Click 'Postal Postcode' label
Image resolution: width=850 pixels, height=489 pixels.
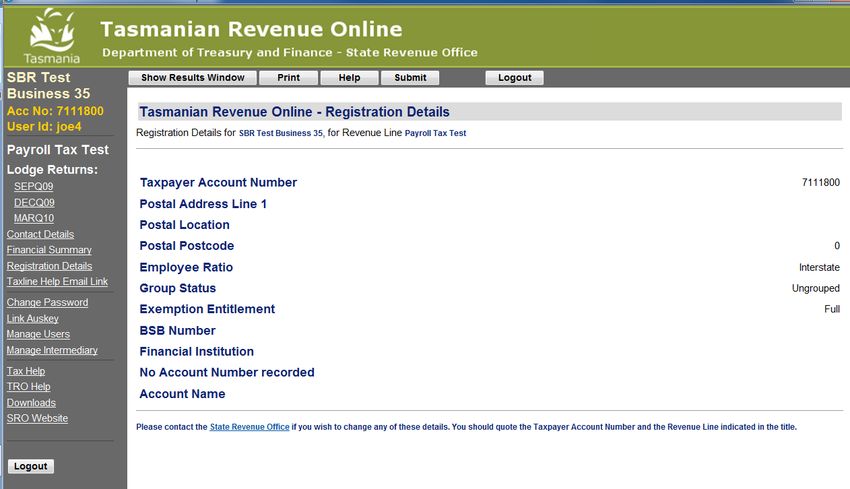[x=186, y=246]
